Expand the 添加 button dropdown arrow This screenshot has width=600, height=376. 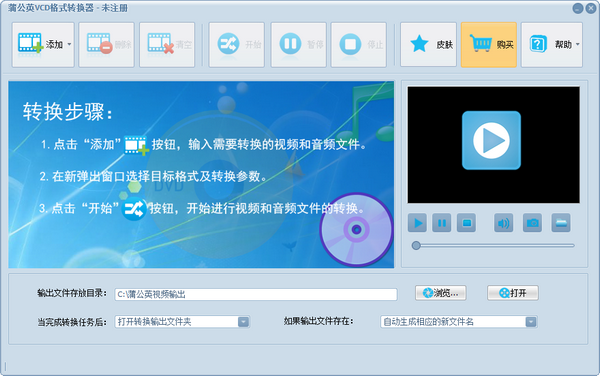[x=69, y=44]
